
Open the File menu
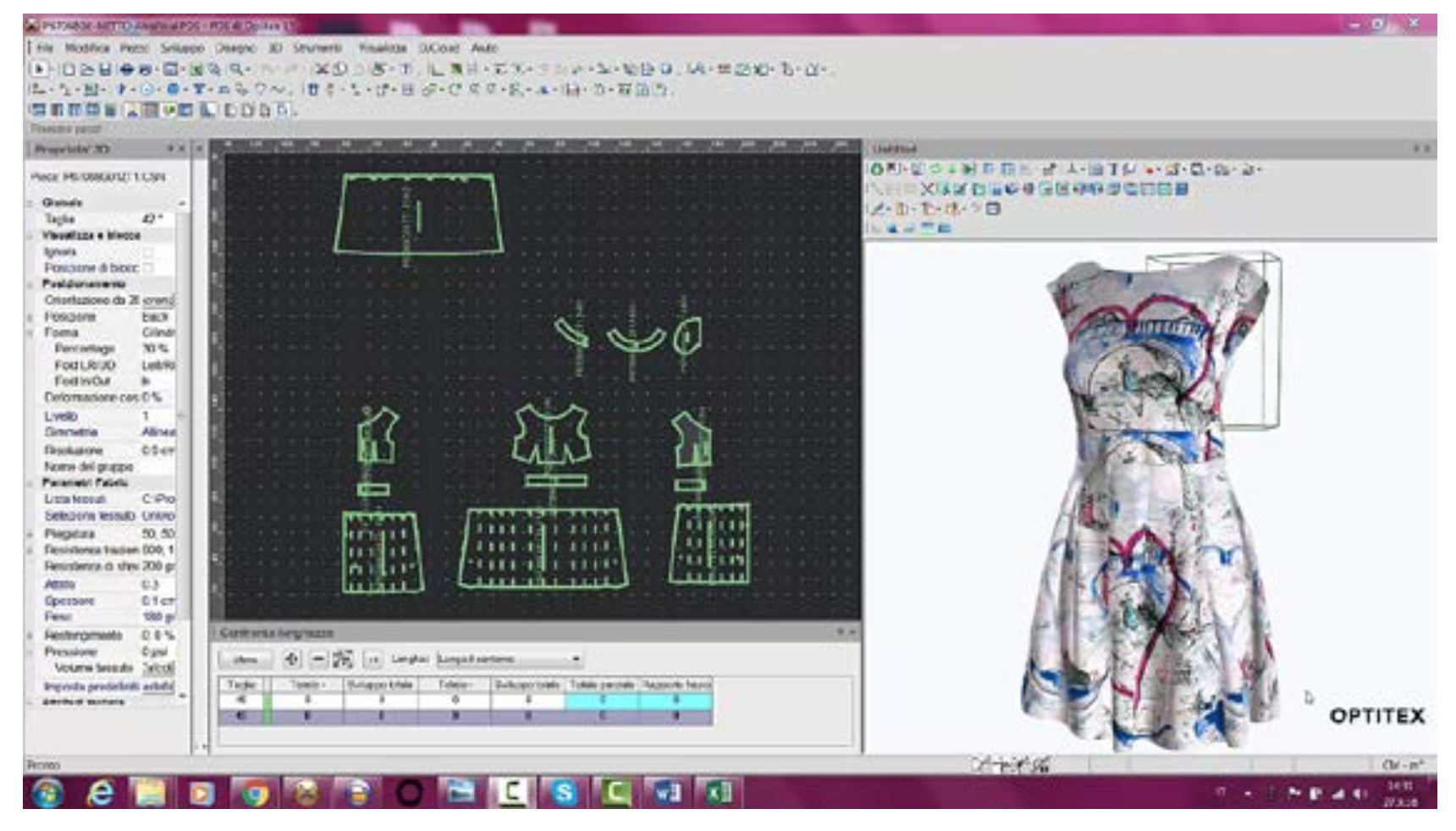point(45,48)
